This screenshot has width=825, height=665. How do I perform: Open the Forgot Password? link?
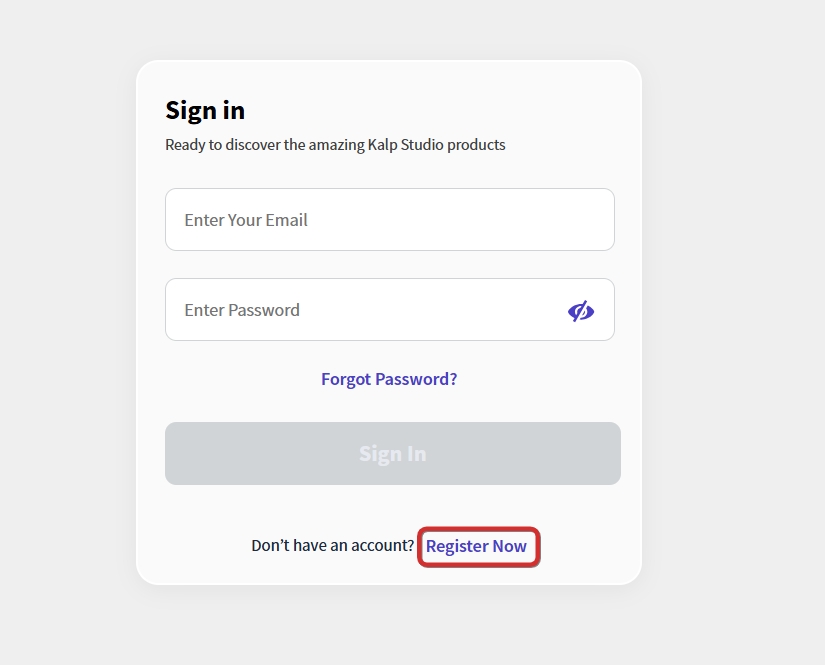[389, 379]
